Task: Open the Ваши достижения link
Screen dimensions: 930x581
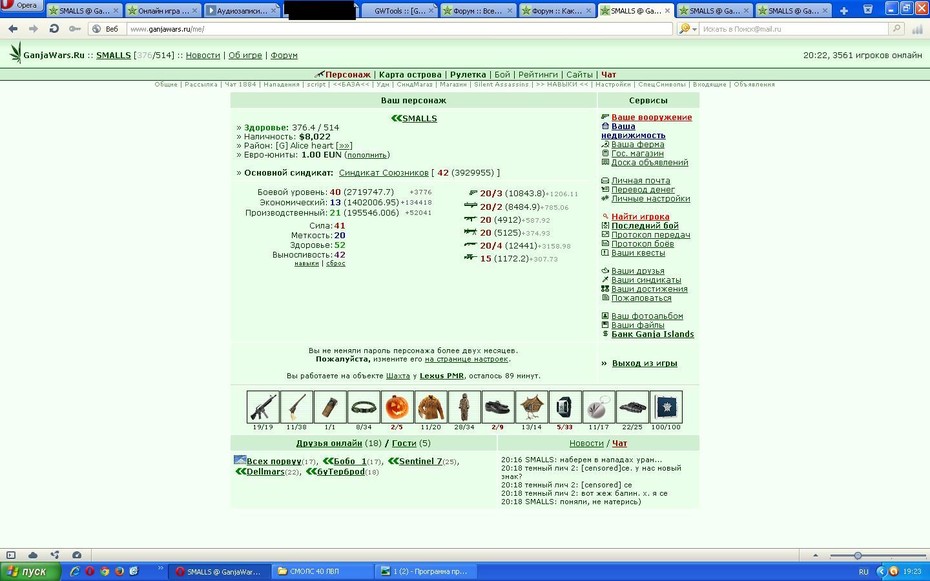Action: (x=649, y=289)
